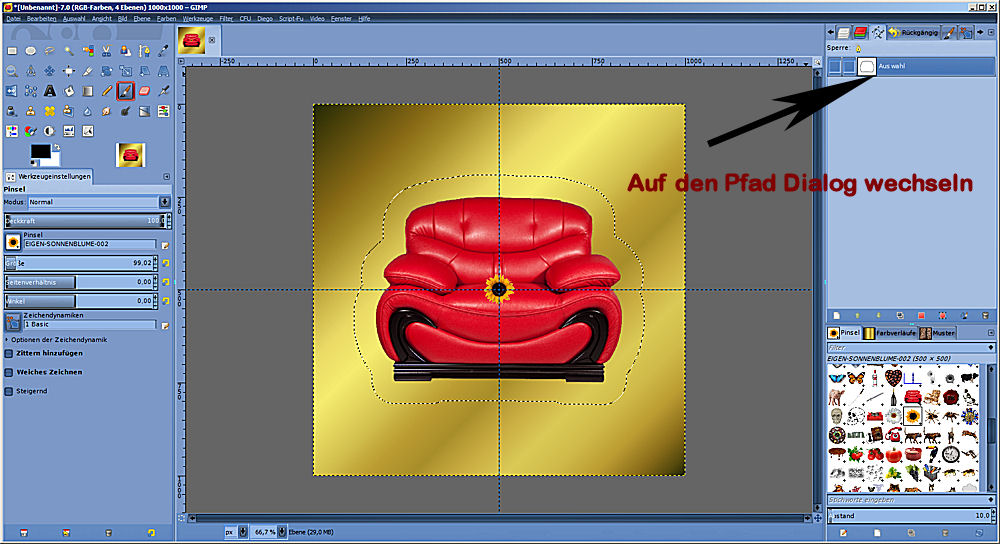This screenshot has width=1000, height=544.
Task: Select the Blend gradient tool
Action: (x=88, y=91)
